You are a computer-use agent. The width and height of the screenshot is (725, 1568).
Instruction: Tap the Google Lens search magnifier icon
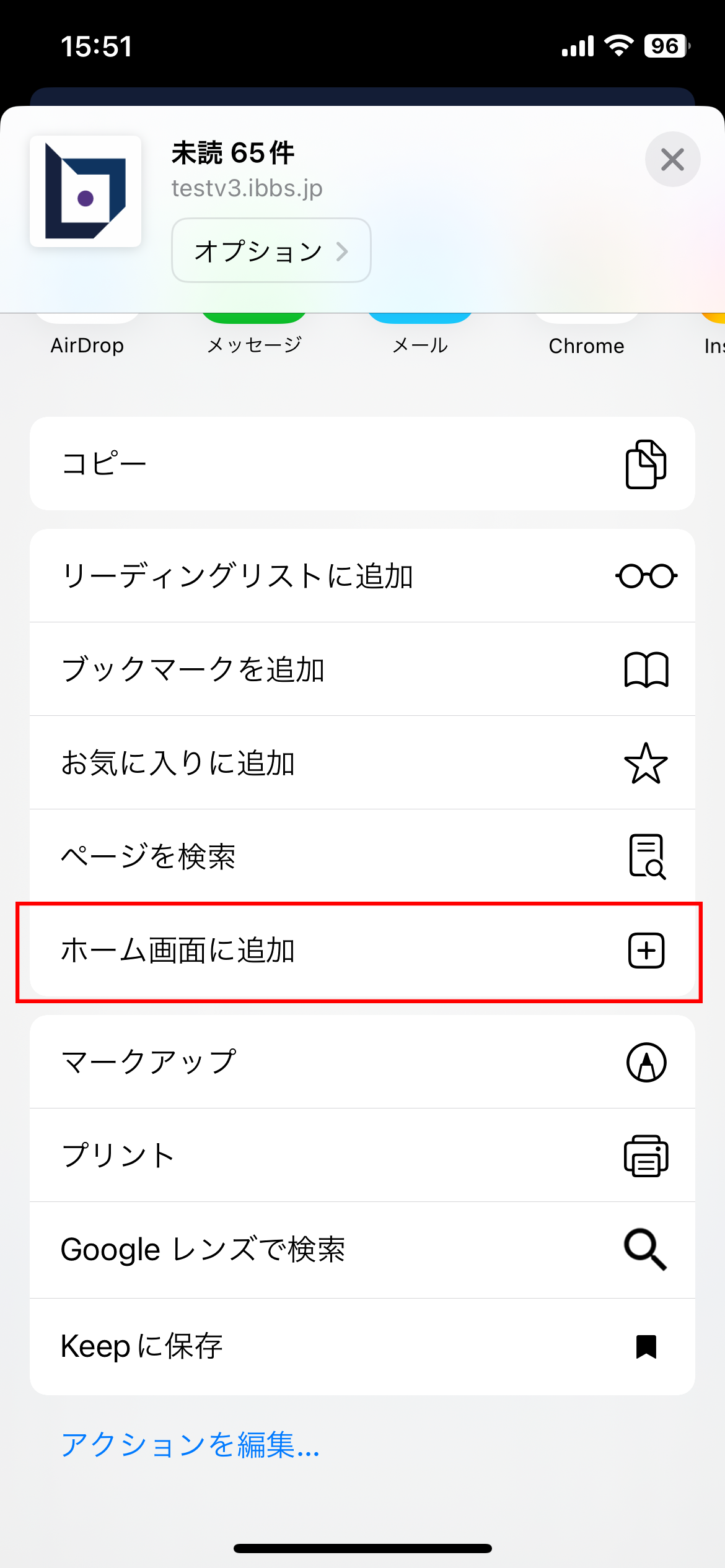click(646, 1250)
